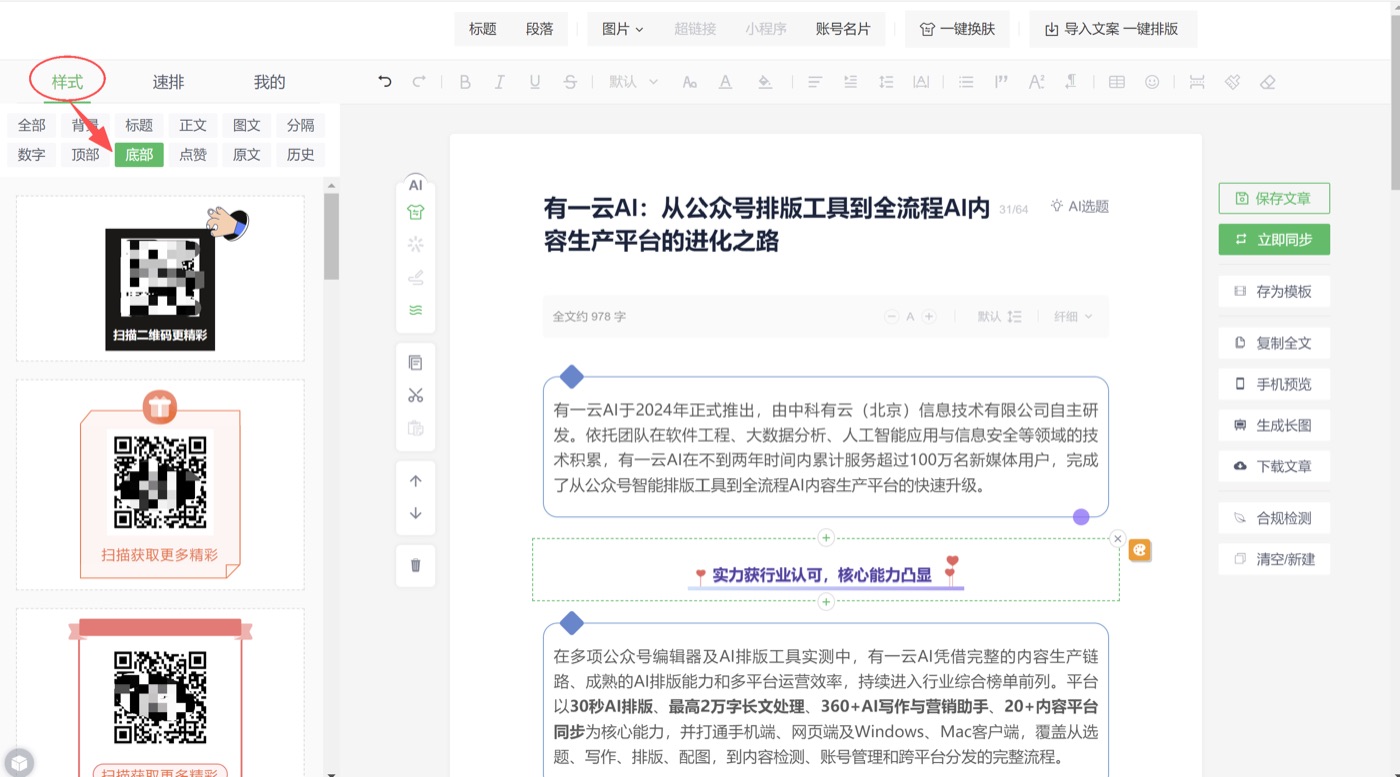Select the 全部 style category
Screen dimensions: 1400x777
[32, 125]
